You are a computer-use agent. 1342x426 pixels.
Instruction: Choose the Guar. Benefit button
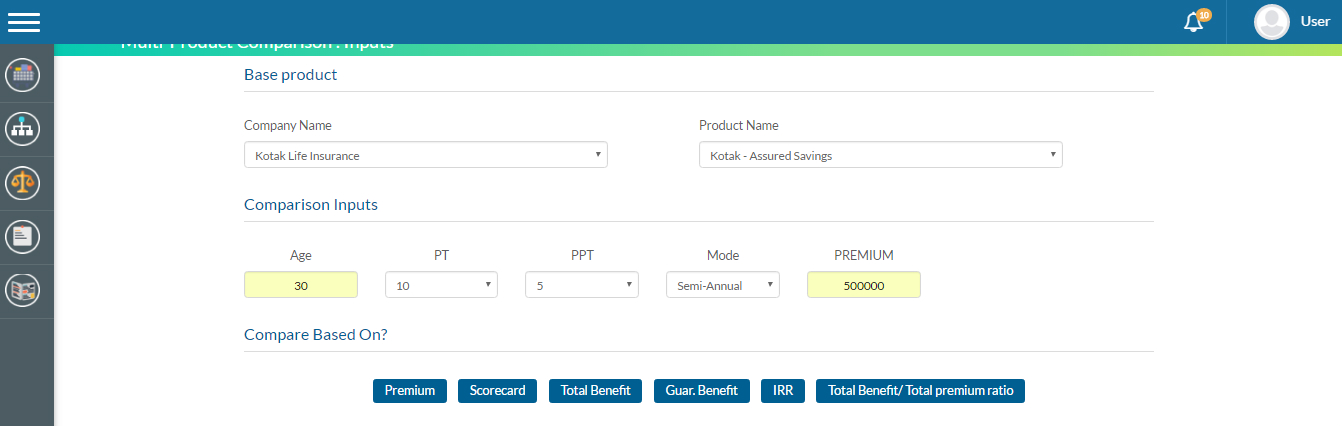point(702,391)
